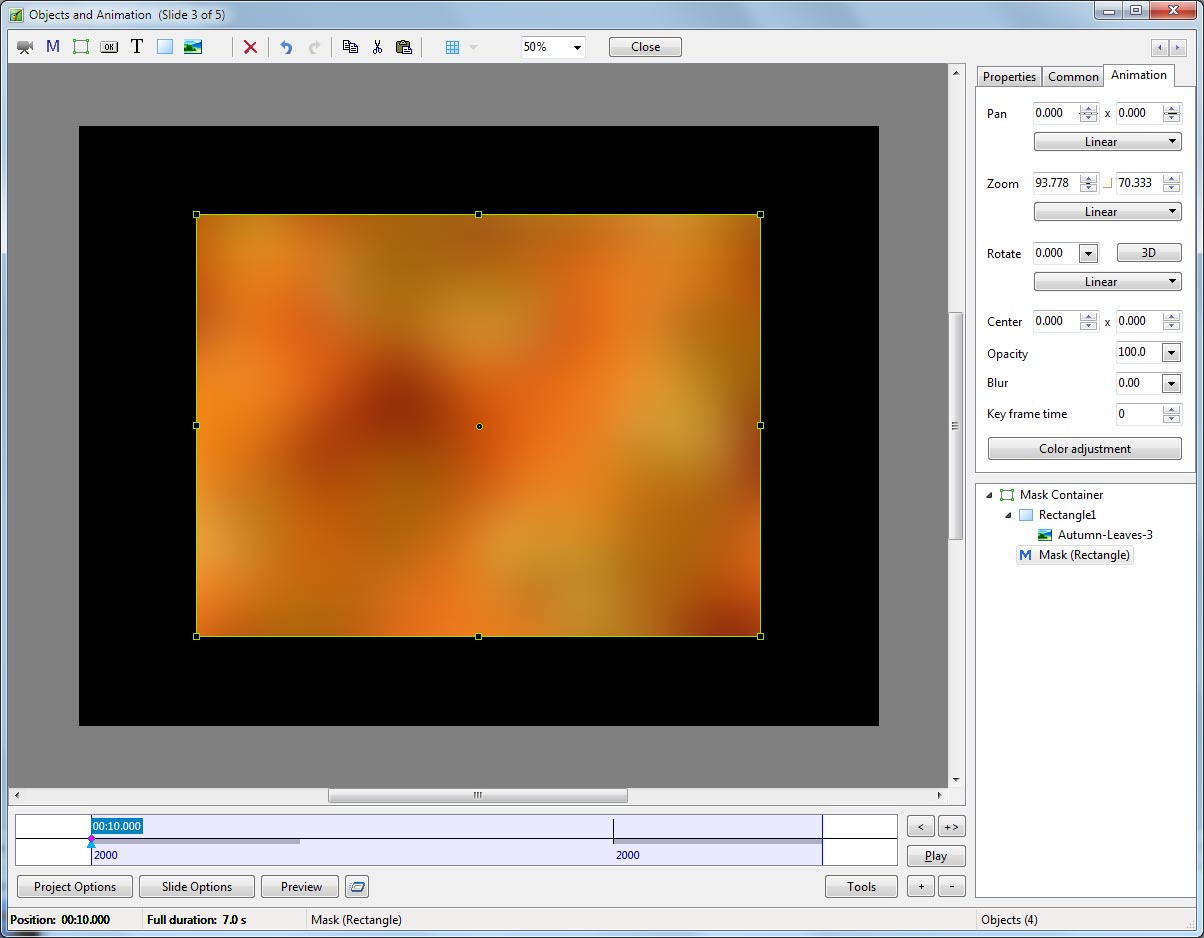Increase Zoom X with the spinner

click(1089, 178)
